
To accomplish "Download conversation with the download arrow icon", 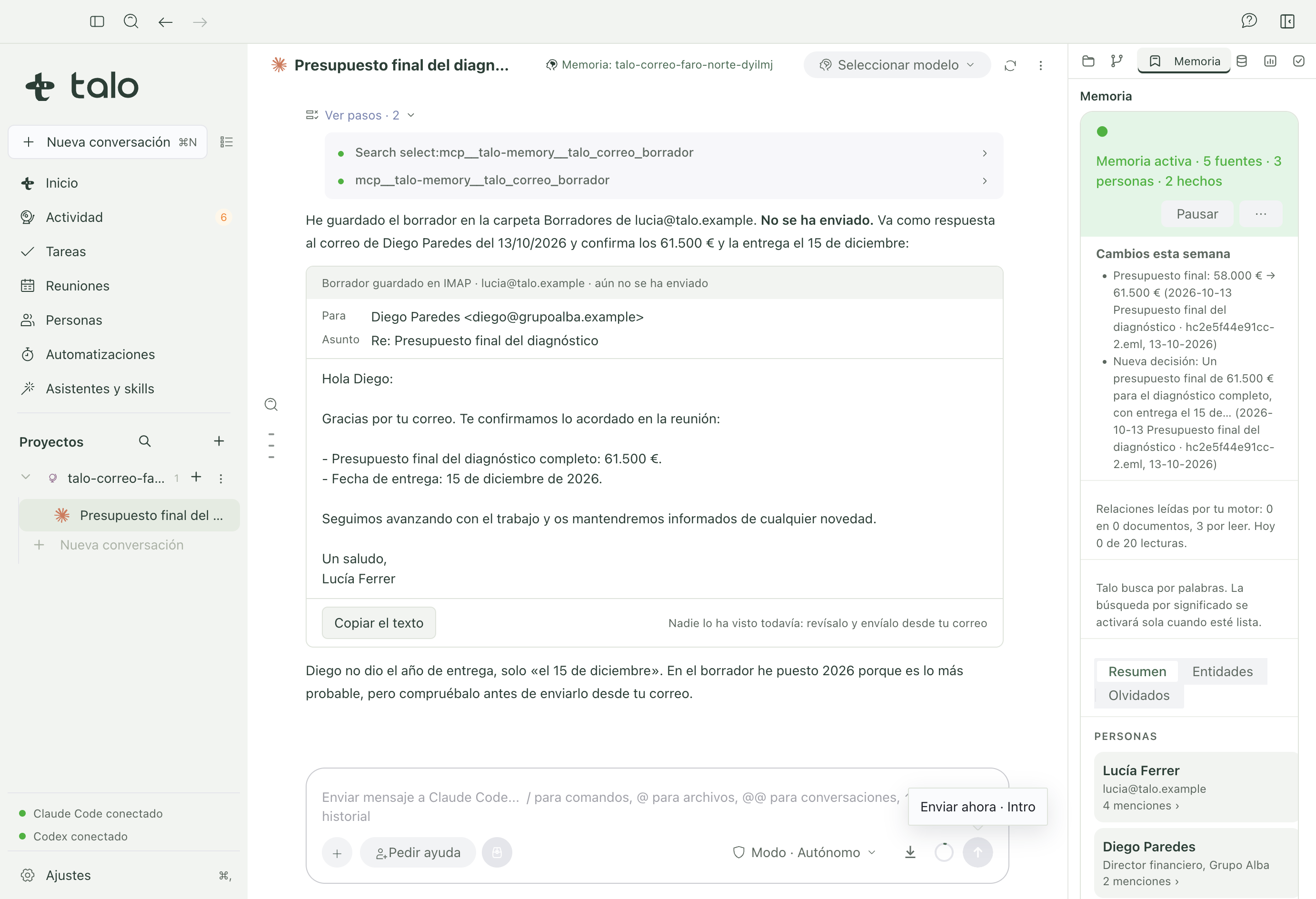I will [x=910, y=852].
